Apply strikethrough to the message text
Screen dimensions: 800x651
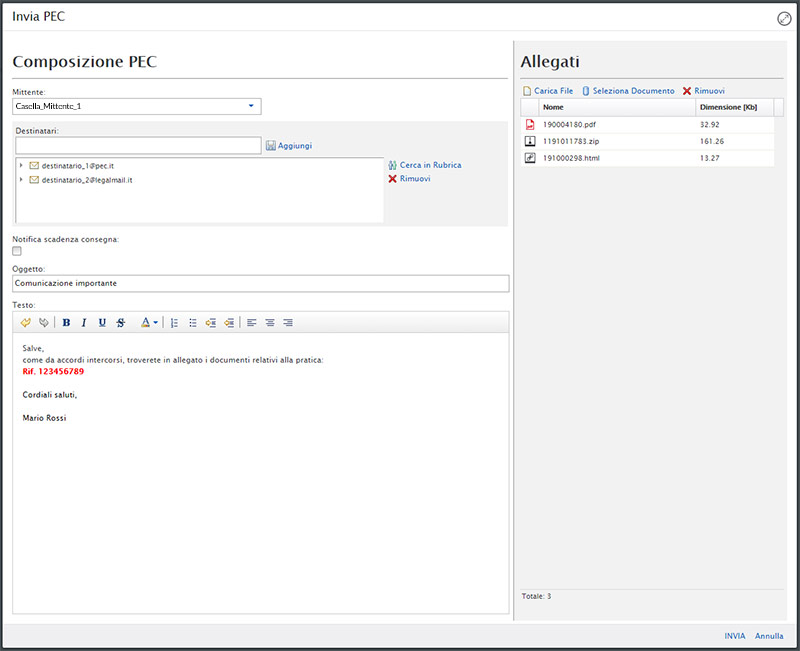tap(120, 322)
